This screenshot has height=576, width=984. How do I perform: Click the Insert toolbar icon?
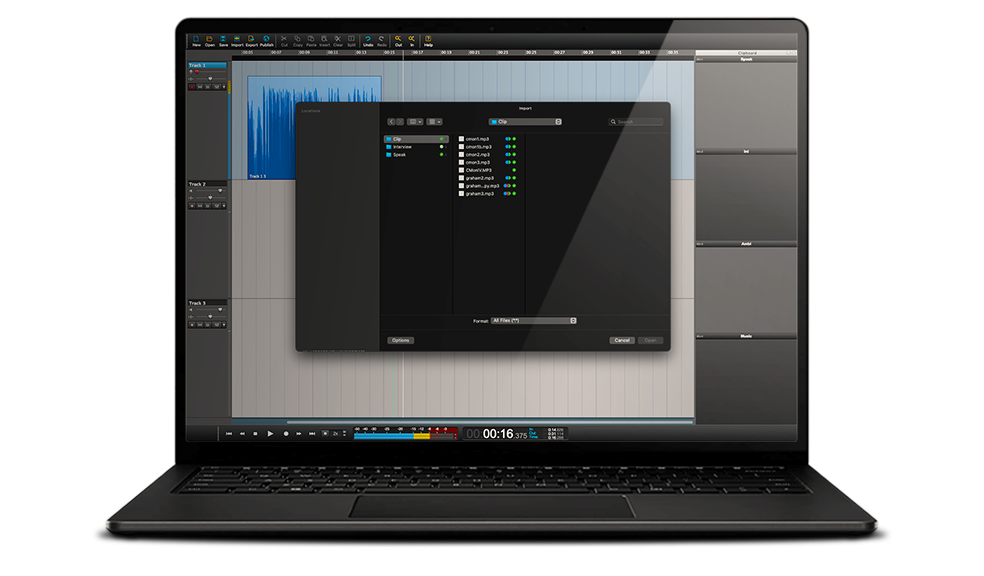324,41
